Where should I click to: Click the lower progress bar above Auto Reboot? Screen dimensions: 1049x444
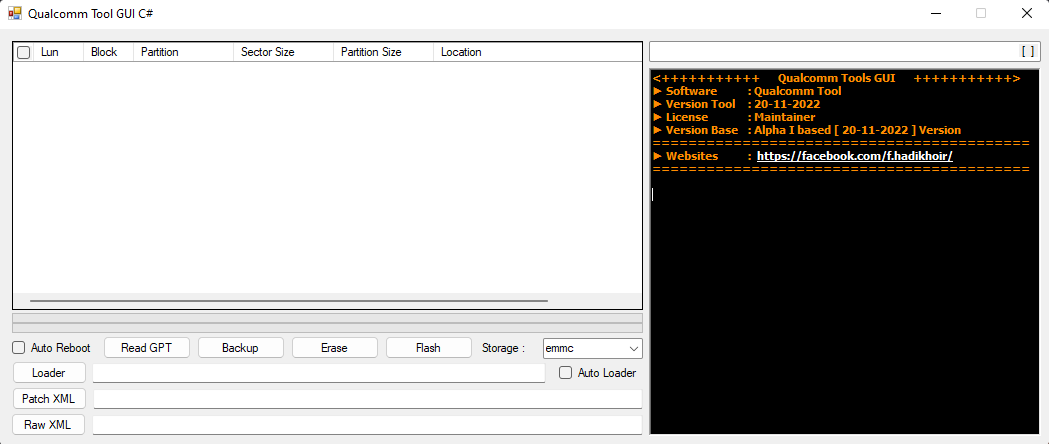pos(327,328)
